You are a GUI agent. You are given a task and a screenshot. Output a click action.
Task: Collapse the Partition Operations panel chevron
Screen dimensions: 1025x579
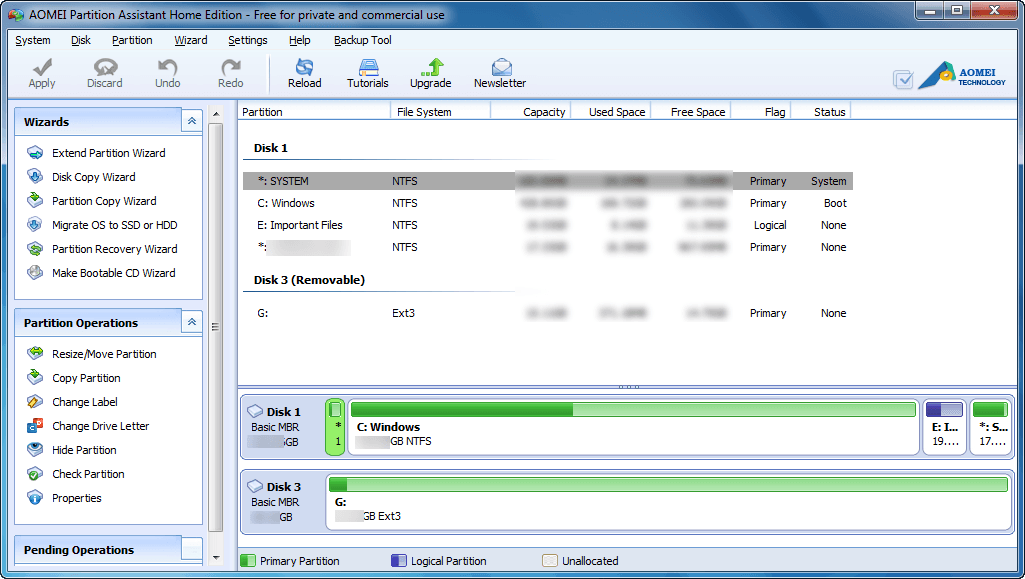pyautogui.click(x=192, y=322)
